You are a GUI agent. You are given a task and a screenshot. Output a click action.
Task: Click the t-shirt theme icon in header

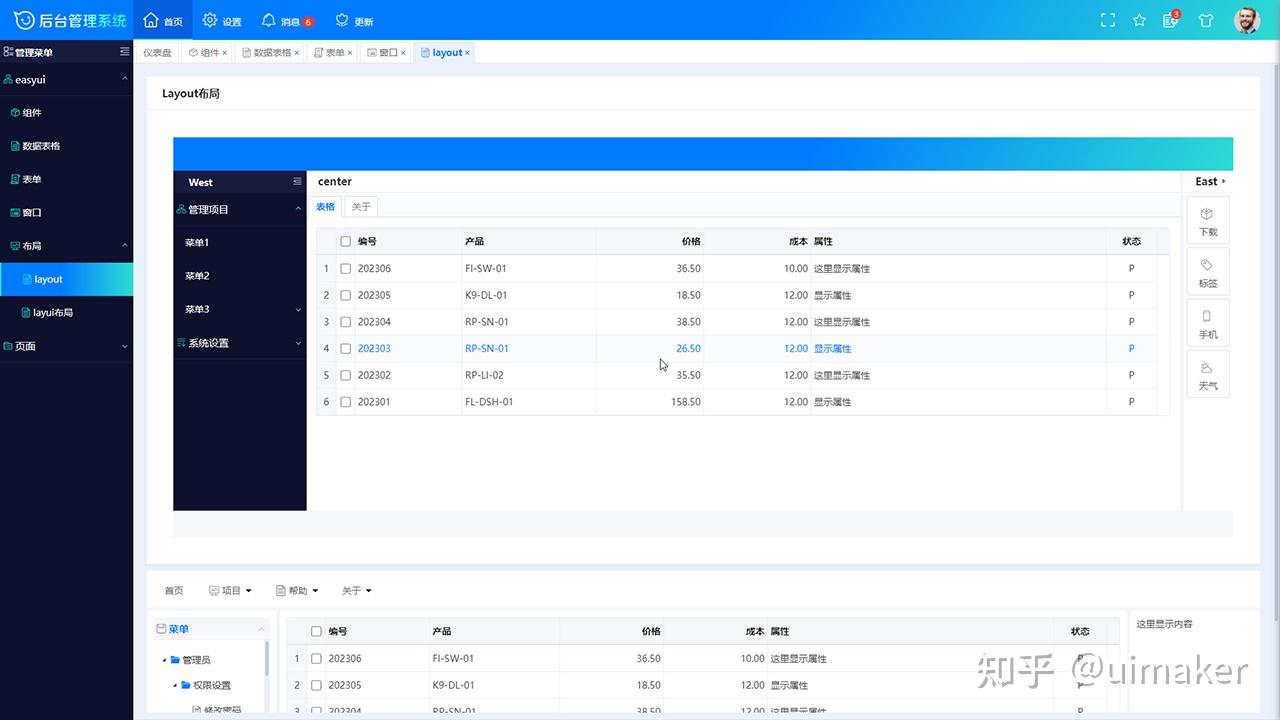(x=1207, y=19)
